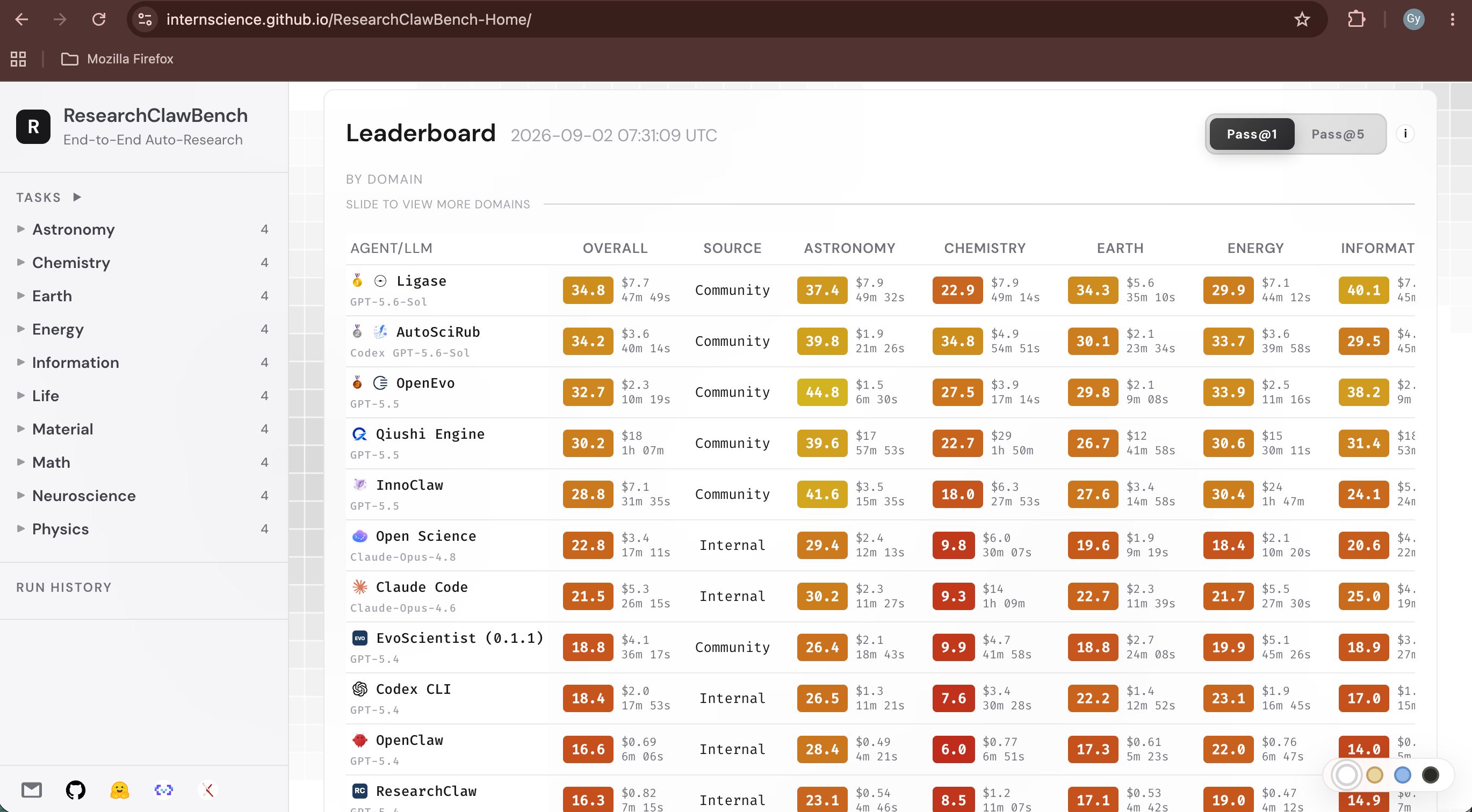The height and width of the screenshot is (812, 1472).
Task: Select the tan theme color swatch
Action: coord(1374,775)
